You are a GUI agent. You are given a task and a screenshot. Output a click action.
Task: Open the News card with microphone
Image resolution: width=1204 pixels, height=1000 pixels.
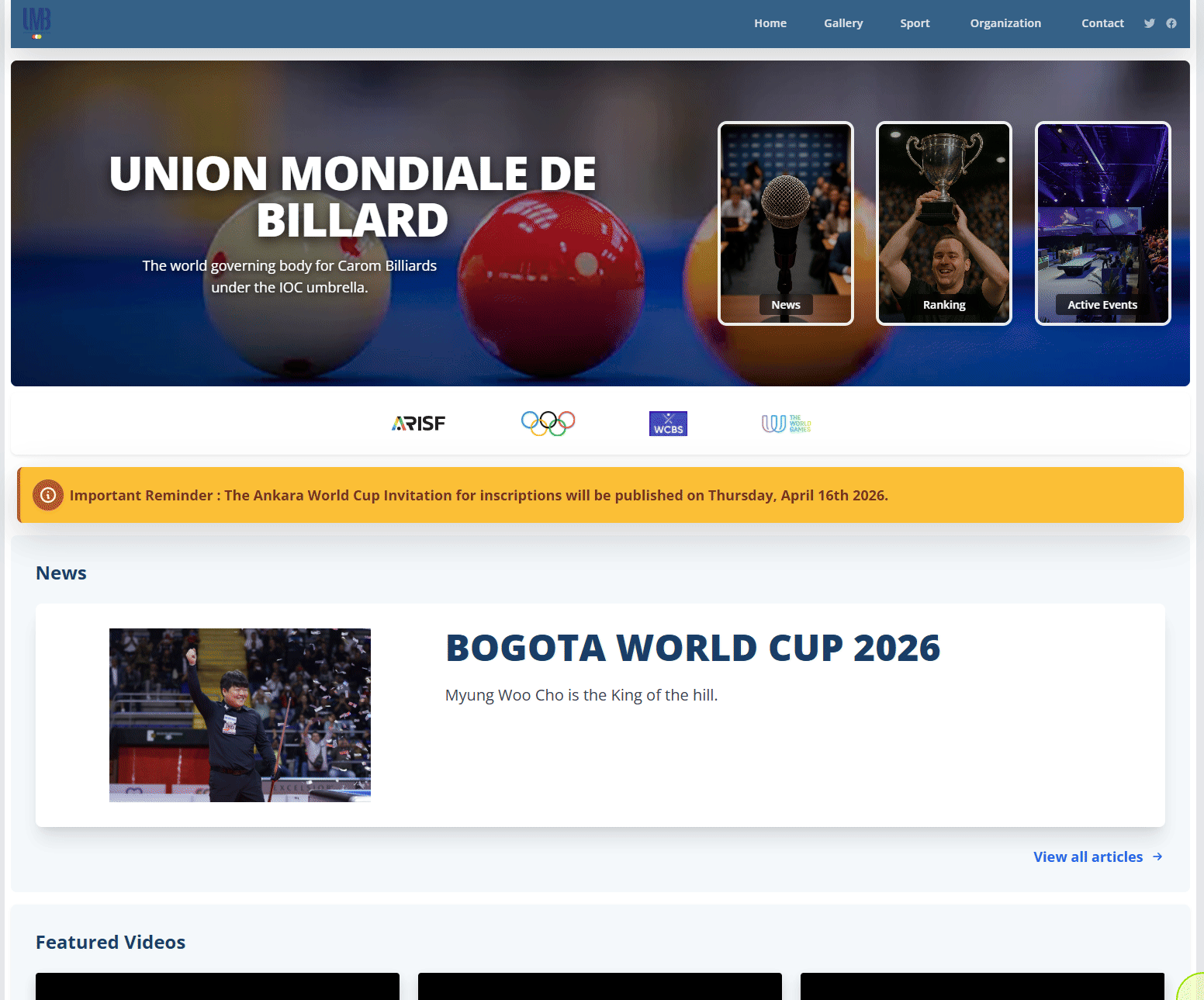(785, 223)
